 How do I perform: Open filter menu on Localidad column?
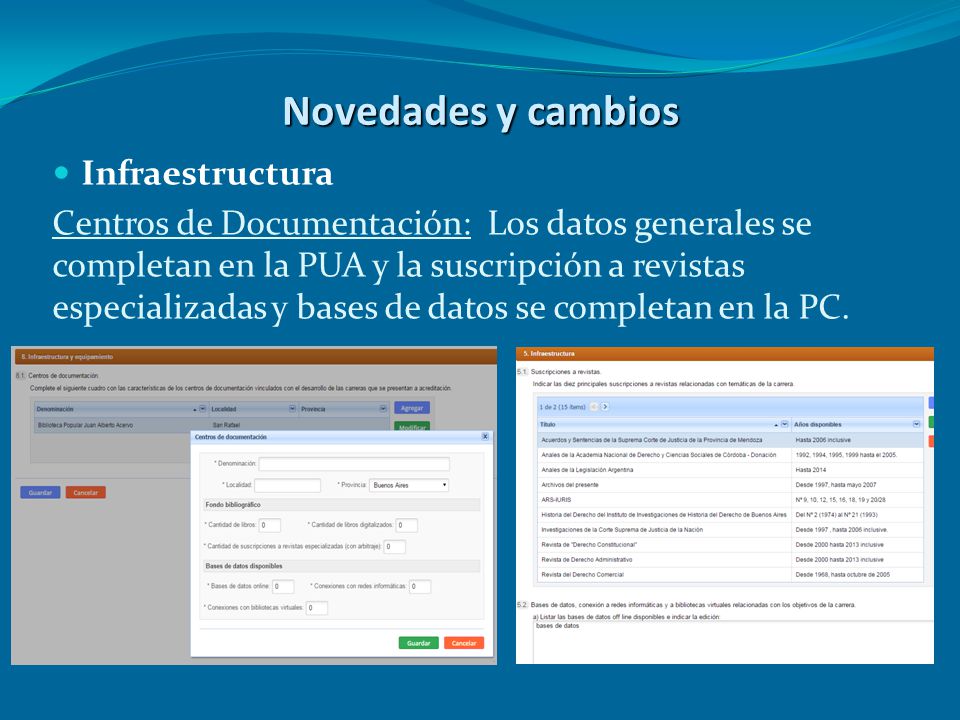[292, 408]
